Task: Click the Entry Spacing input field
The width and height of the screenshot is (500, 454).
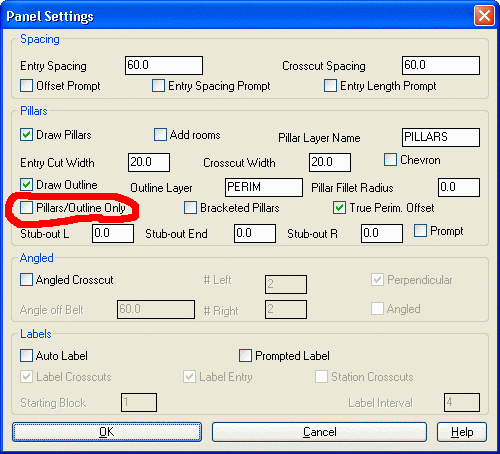Action: (x=164, y=65)
